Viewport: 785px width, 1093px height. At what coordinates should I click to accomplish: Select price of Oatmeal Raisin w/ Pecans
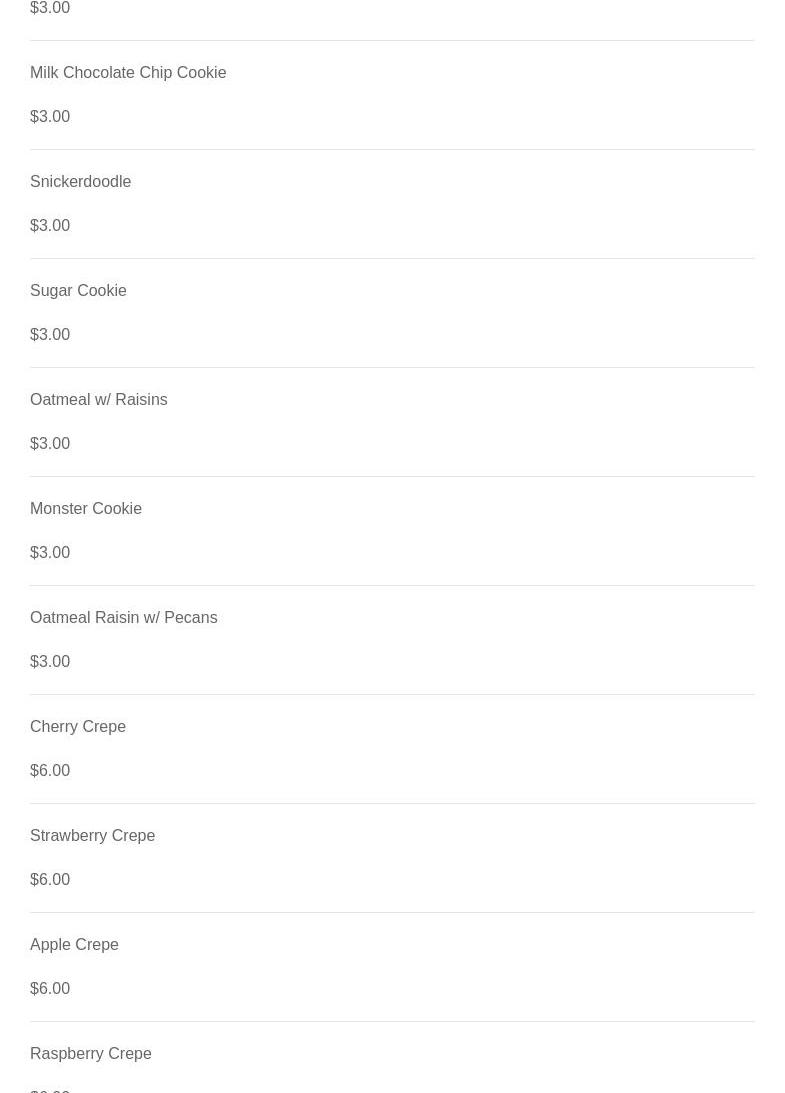(x=50, y=662)
